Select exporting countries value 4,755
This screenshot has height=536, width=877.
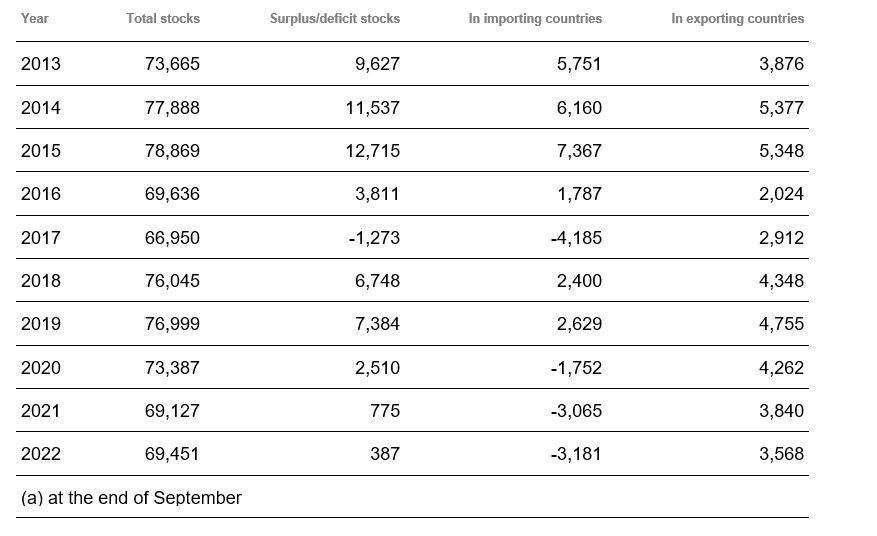(781, 324)
